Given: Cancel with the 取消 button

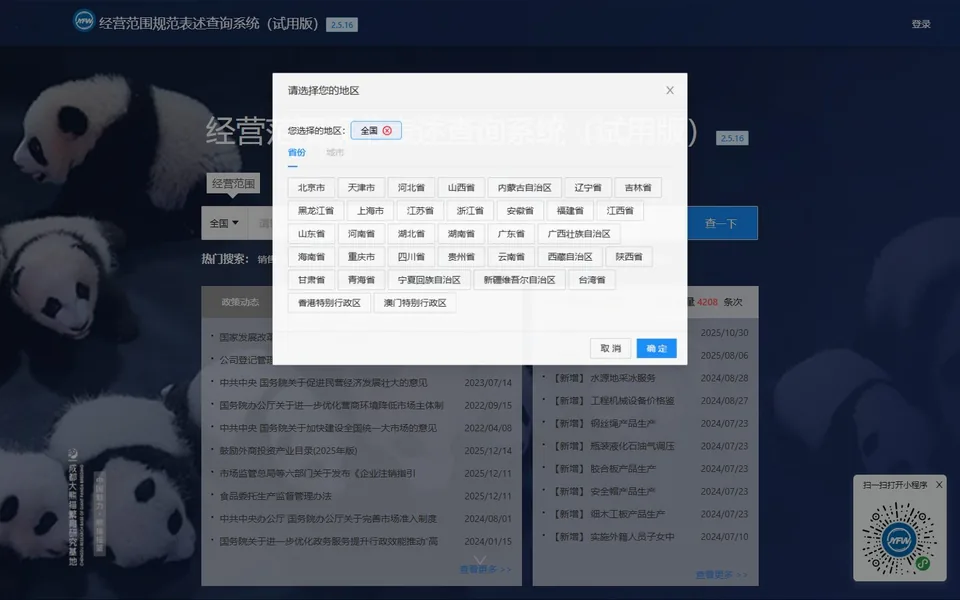Looking at the screenshot, I should pyautogui.click(x=610, y=348).
